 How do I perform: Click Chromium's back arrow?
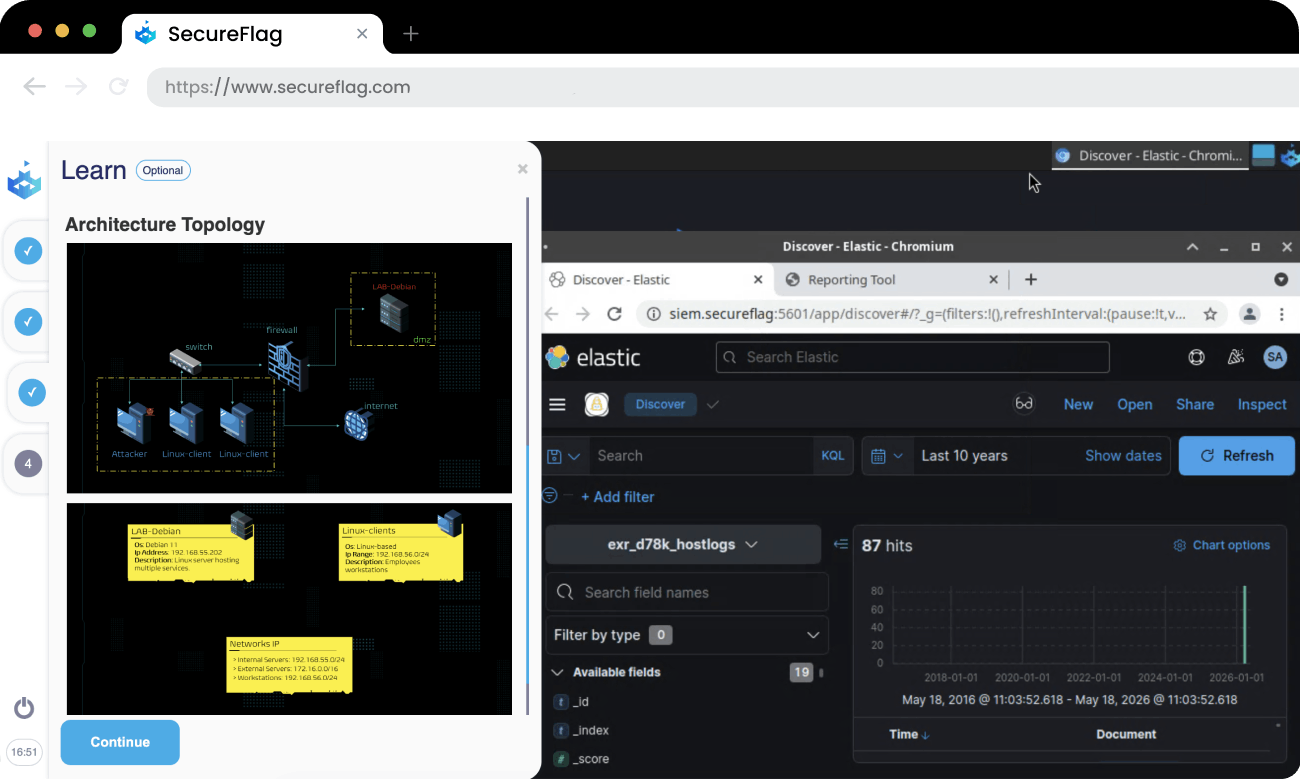pyautogui.click(x=551, y=314)
